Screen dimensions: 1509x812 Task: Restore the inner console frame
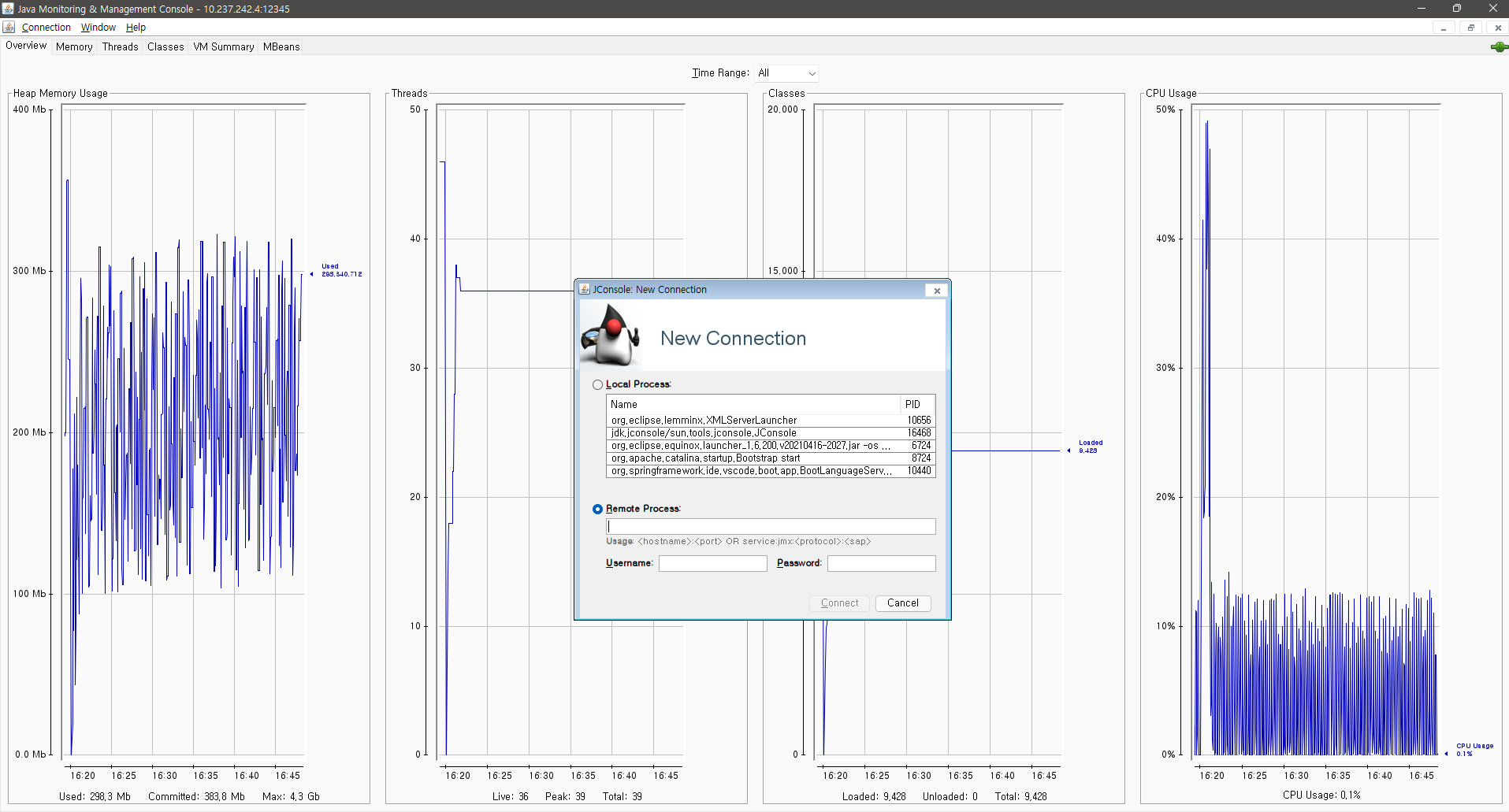(1470, 28)
